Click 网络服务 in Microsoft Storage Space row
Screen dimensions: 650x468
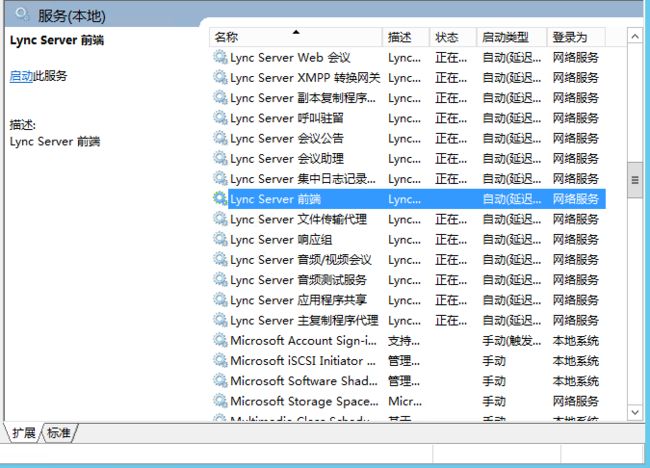pyautogui.click(x=576, y=401)
